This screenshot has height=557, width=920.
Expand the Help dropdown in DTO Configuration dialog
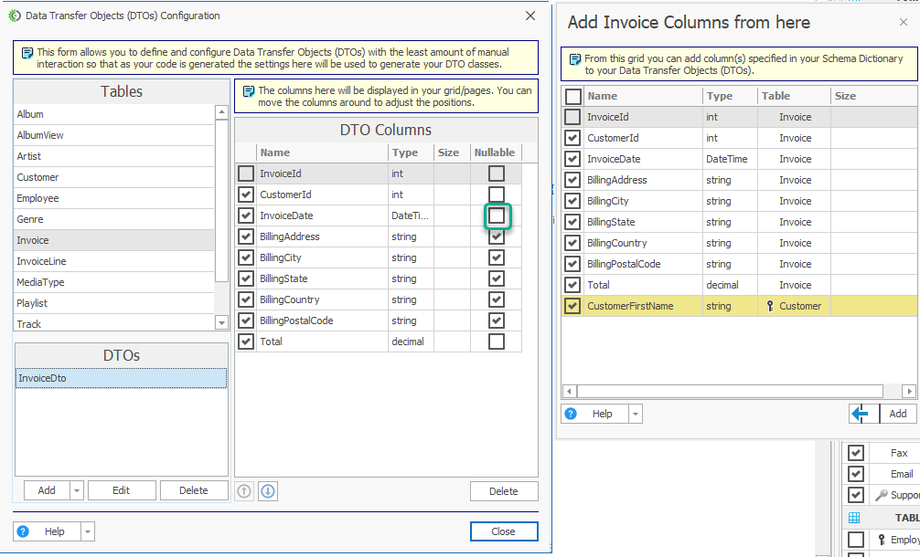tap(87, 532)
